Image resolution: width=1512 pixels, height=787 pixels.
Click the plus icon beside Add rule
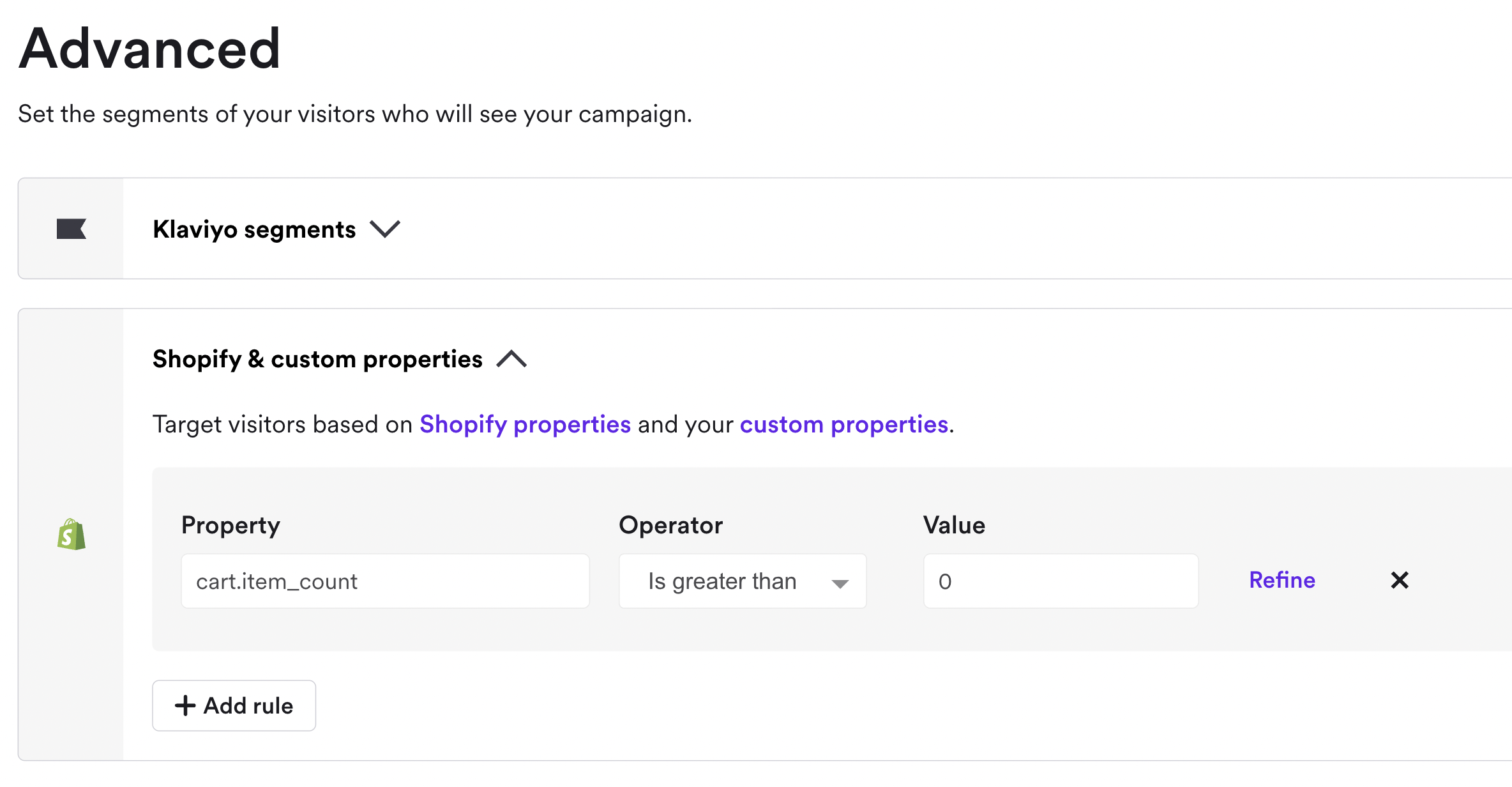coord(185,705)
